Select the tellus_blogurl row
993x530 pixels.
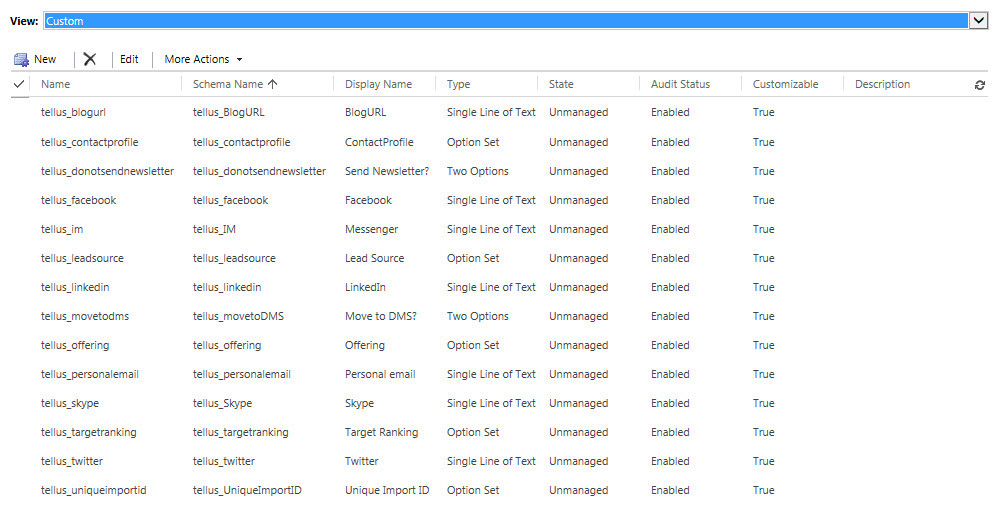[72, 113]
